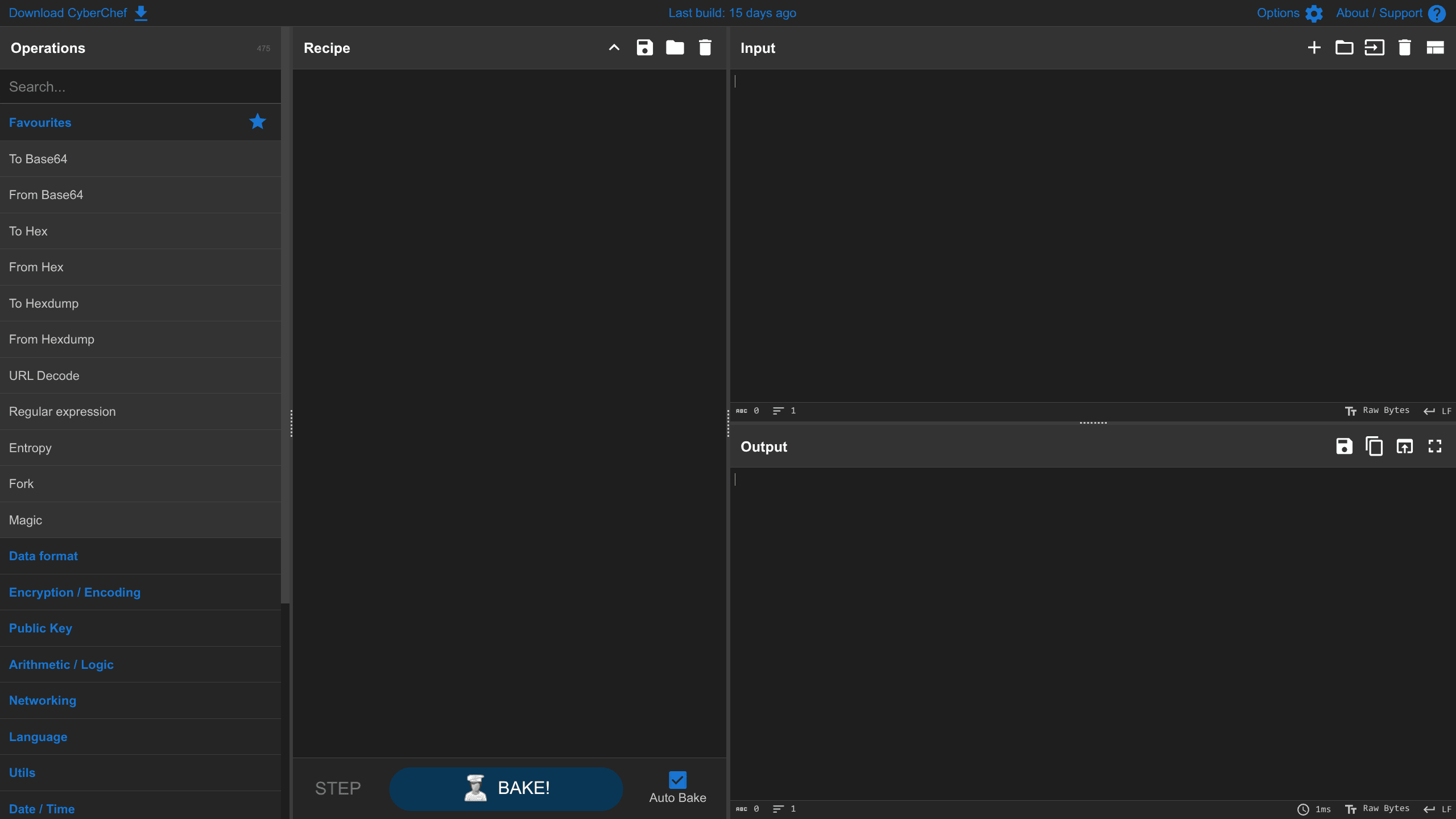The height and width of the screenshot is (819, 1456).
Task: Select the To Hexdump operation
Action: click(x=140, y=304)
